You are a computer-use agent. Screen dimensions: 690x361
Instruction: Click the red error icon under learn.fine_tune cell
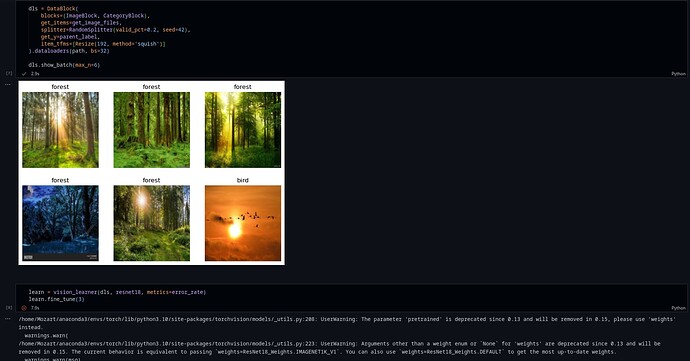[x=24, y=308]
